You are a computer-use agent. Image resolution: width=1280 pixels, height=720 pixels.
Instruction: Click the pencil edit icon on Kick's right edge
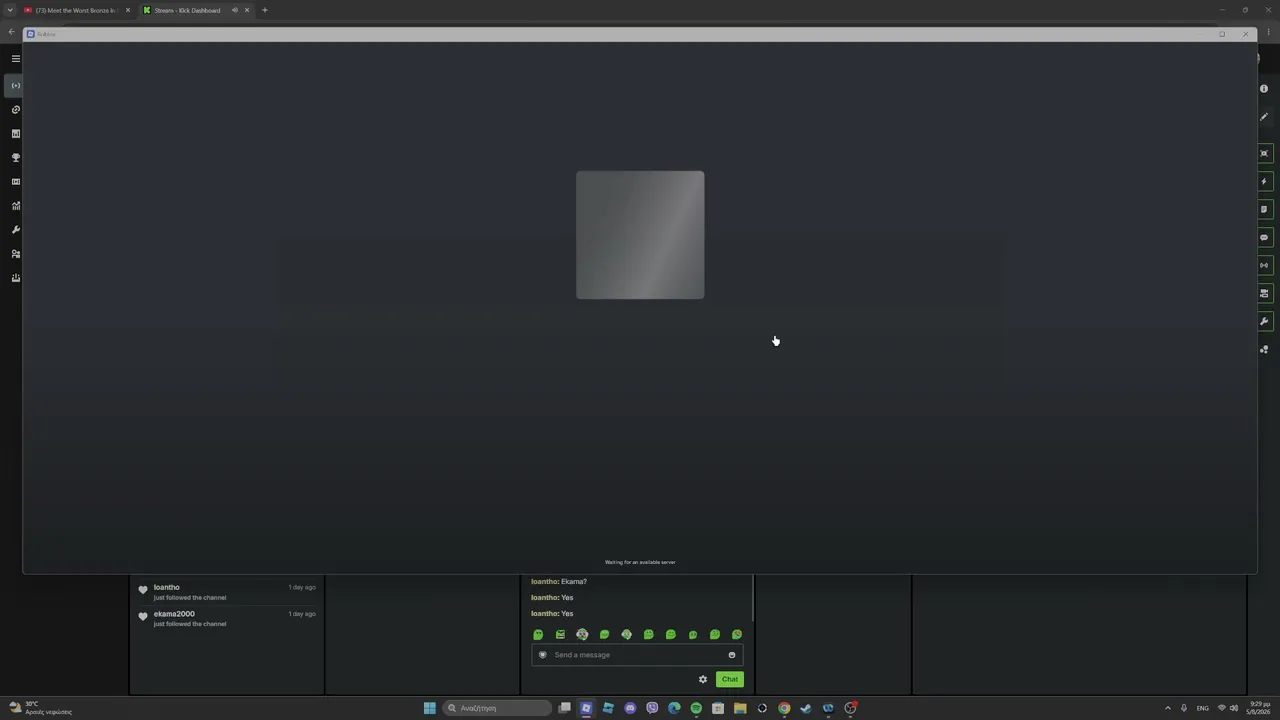1264,117
